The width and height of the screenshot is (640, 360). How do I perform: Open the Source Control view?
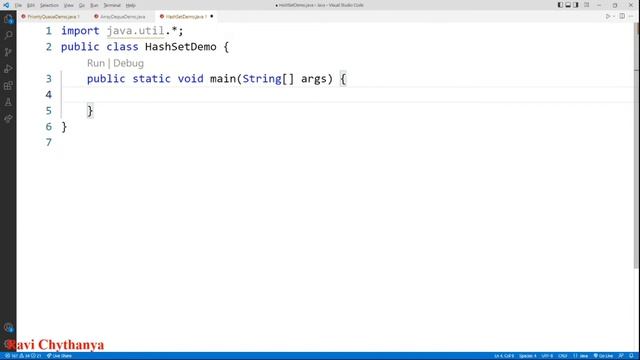pyautogui.click(x=8, y=52)
